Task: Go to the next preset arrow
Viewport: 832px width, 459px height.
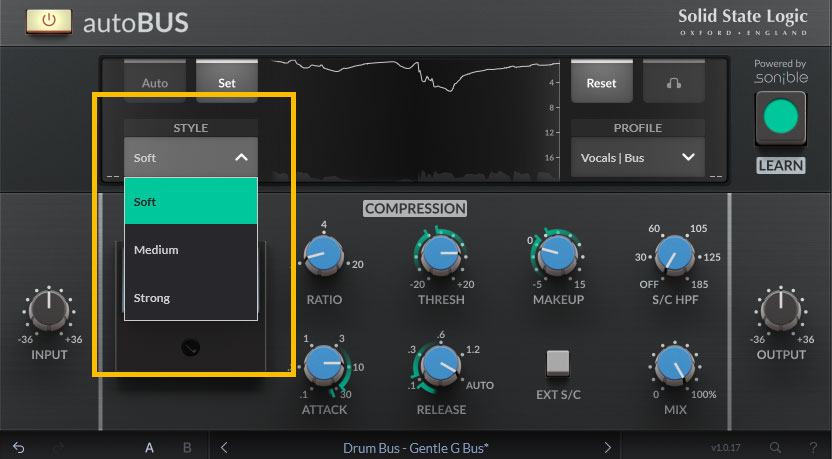Action: tap(607, 447)
